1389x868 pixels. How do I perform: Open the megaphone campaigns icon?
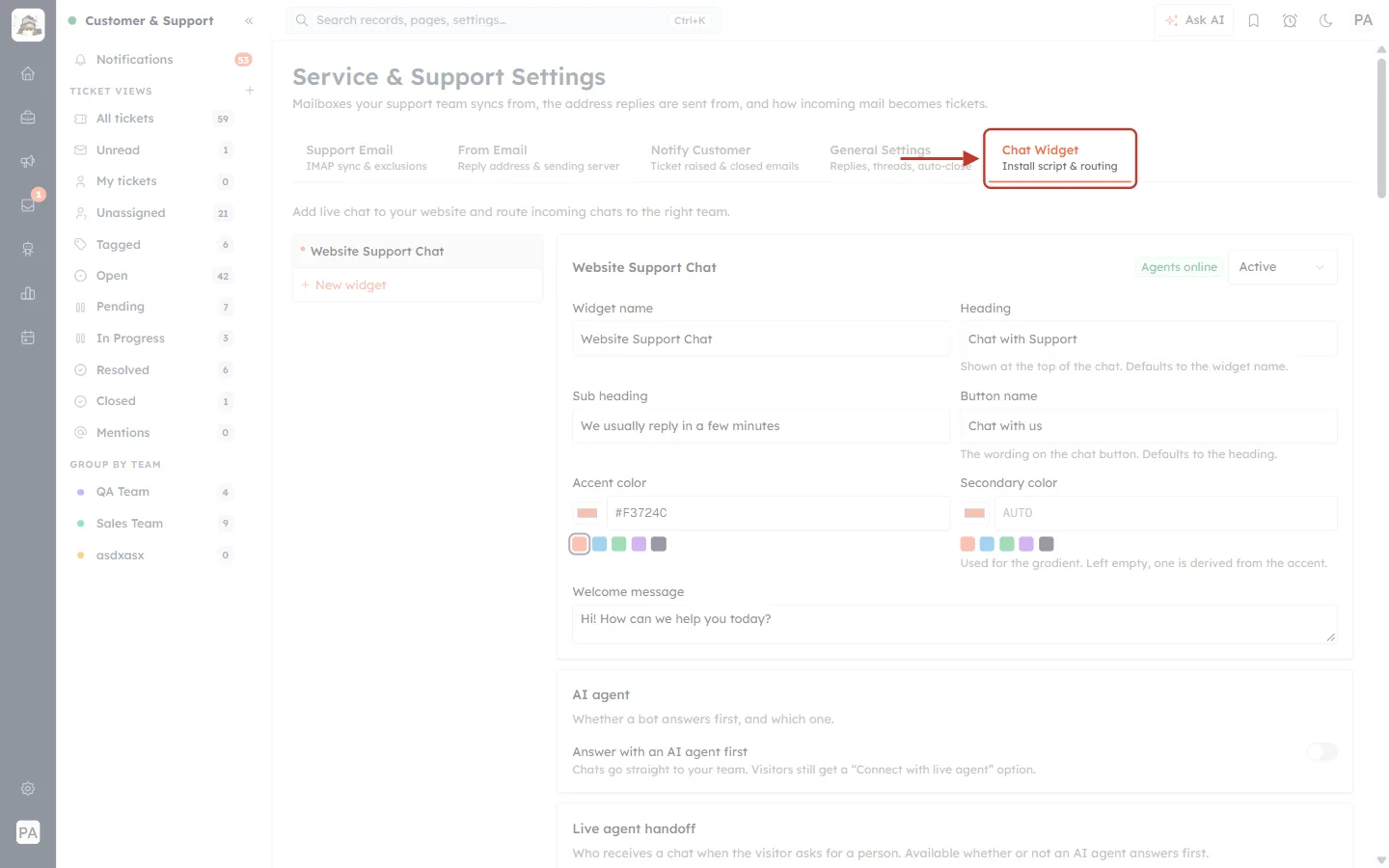[28, 161]
